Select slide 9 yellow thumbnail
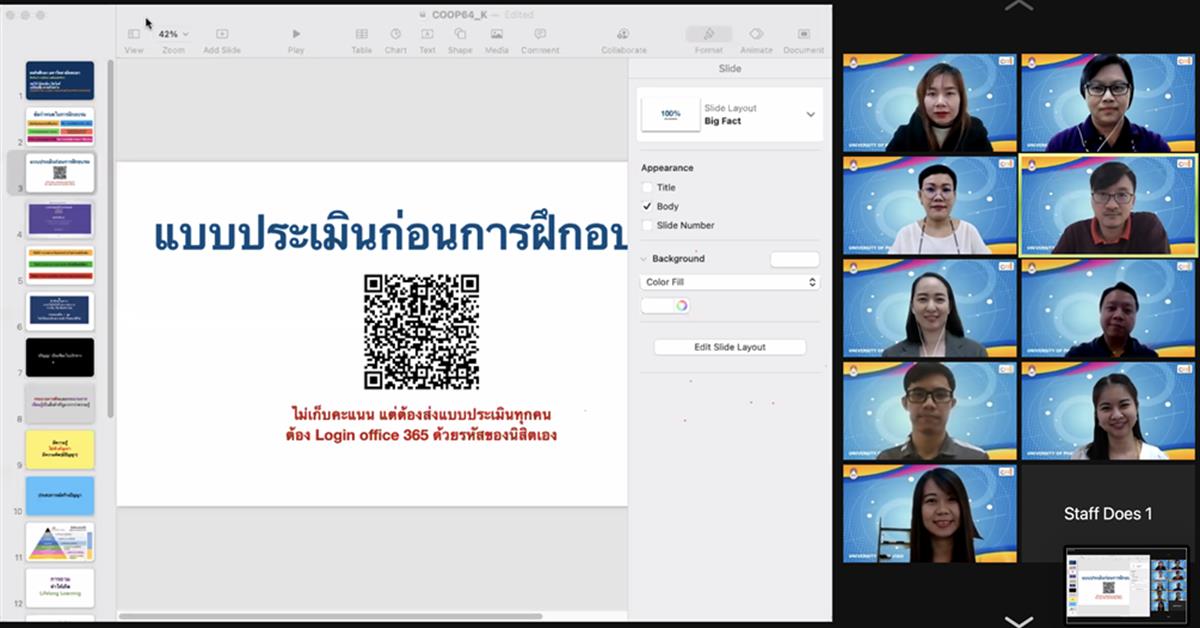 coord(60,449)
